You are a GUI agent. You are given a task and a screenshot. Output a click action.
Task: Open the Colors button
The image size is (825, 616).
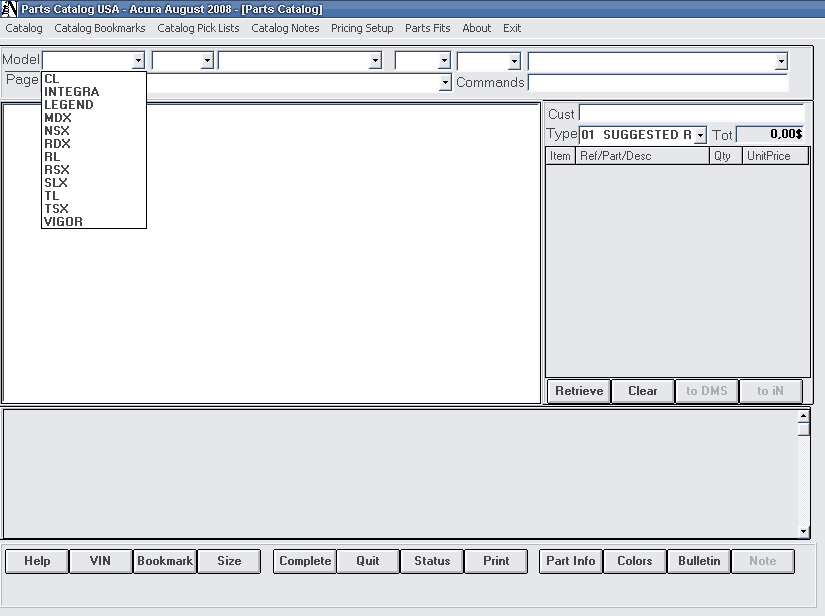(634, 561)
